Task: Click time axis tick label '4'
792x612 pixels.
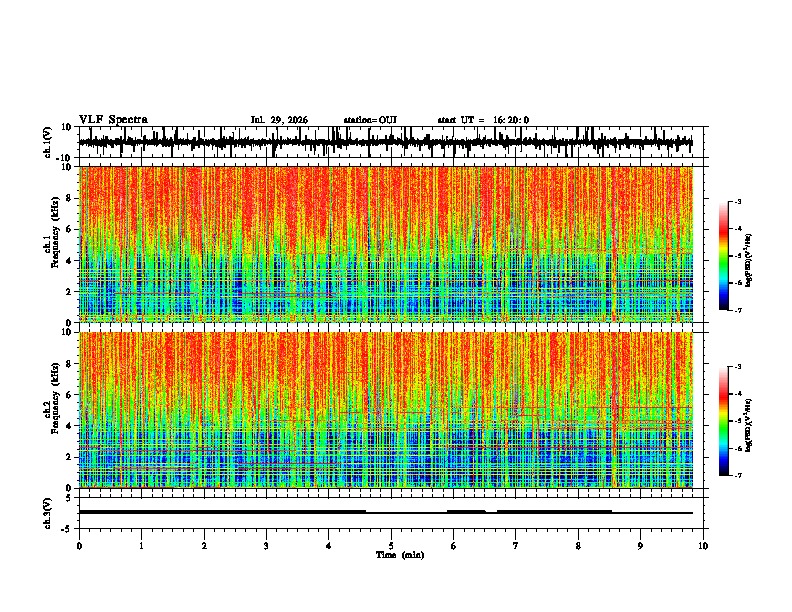Action: coord(329,546)
